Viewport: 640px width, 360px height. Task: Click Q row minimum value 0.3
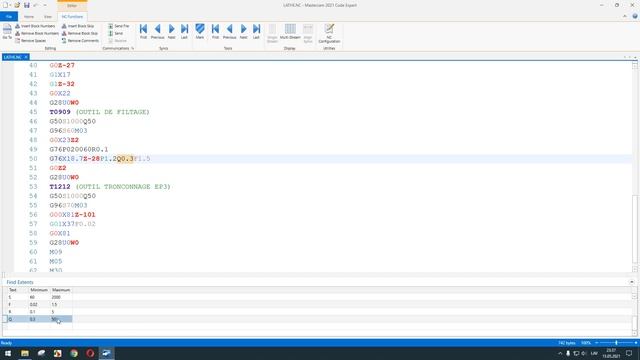33,319
